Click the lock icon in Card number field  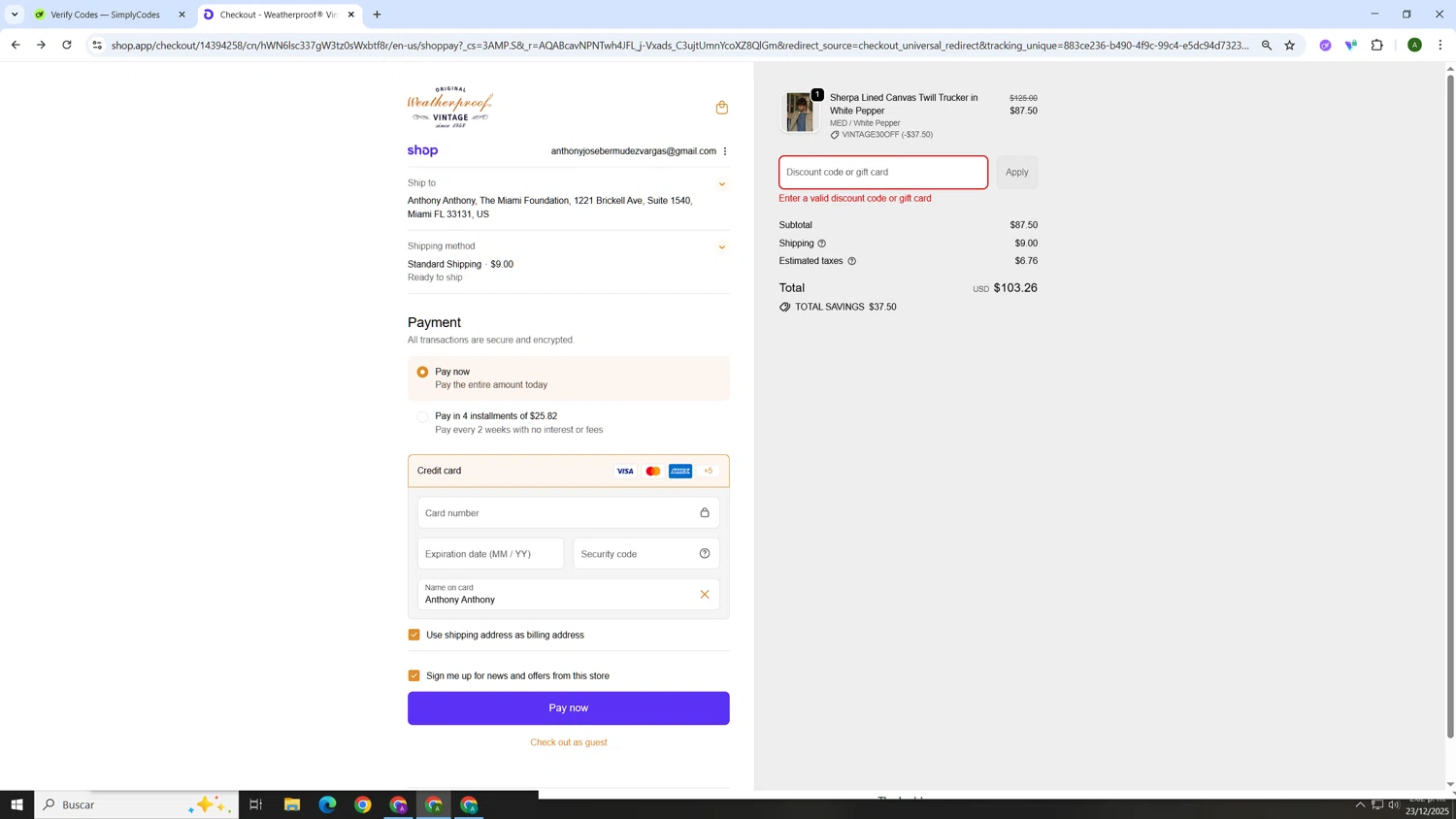[x=705, y=512]
